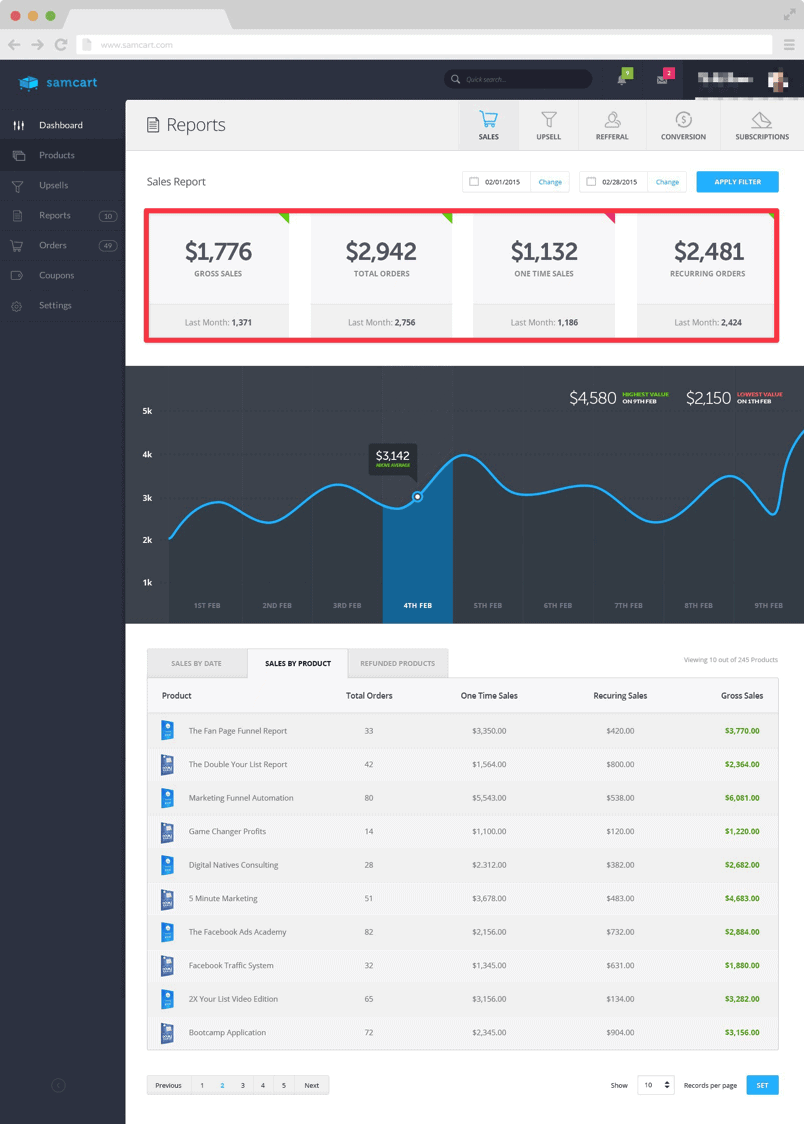Image resolution: width=804 pixels, height=1124 pixels.
Task: Sort by Gross Sales column header
Action: click(x=742, y=695)
